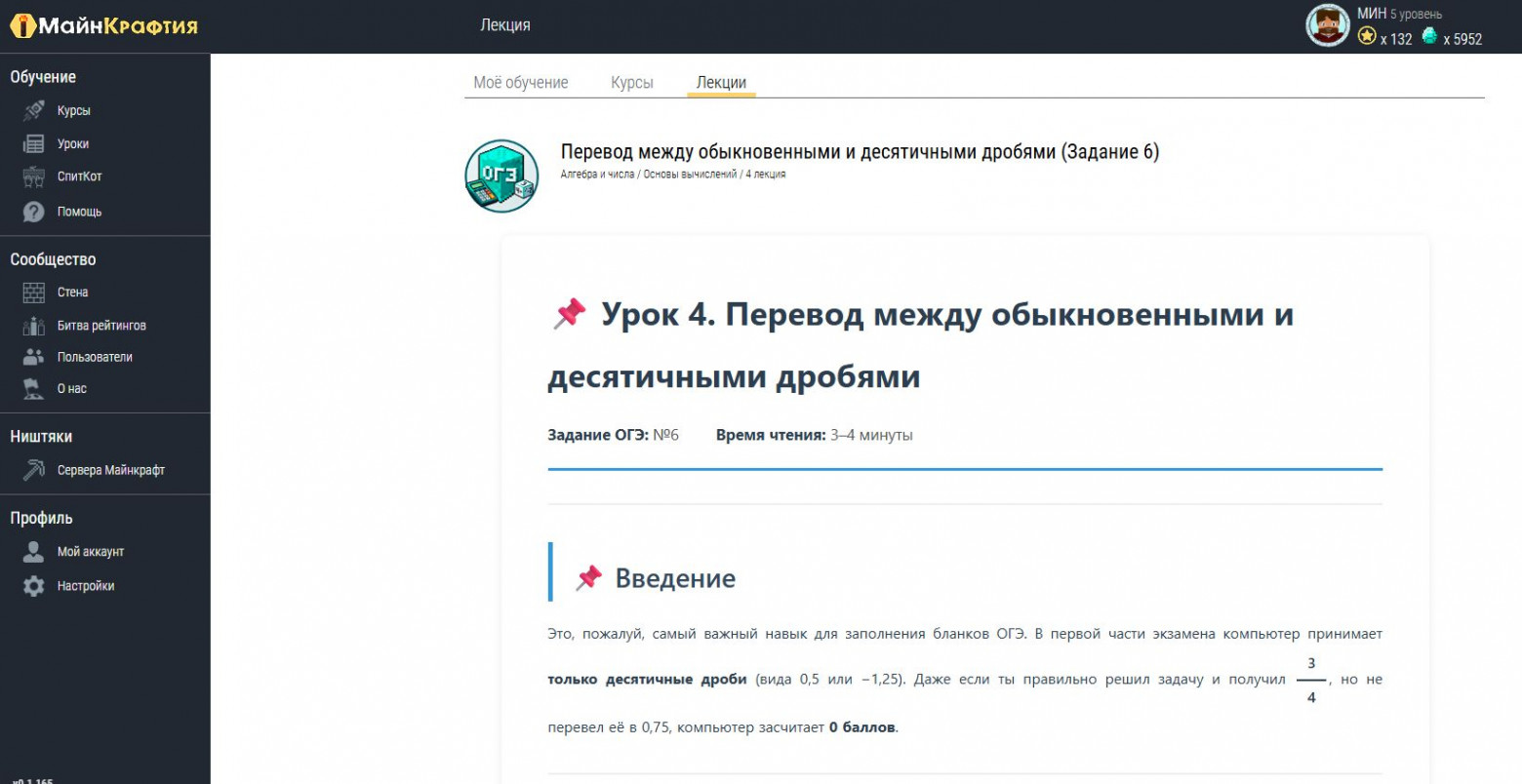Open the Мой аккаунт profile icon

coord(32,551)
